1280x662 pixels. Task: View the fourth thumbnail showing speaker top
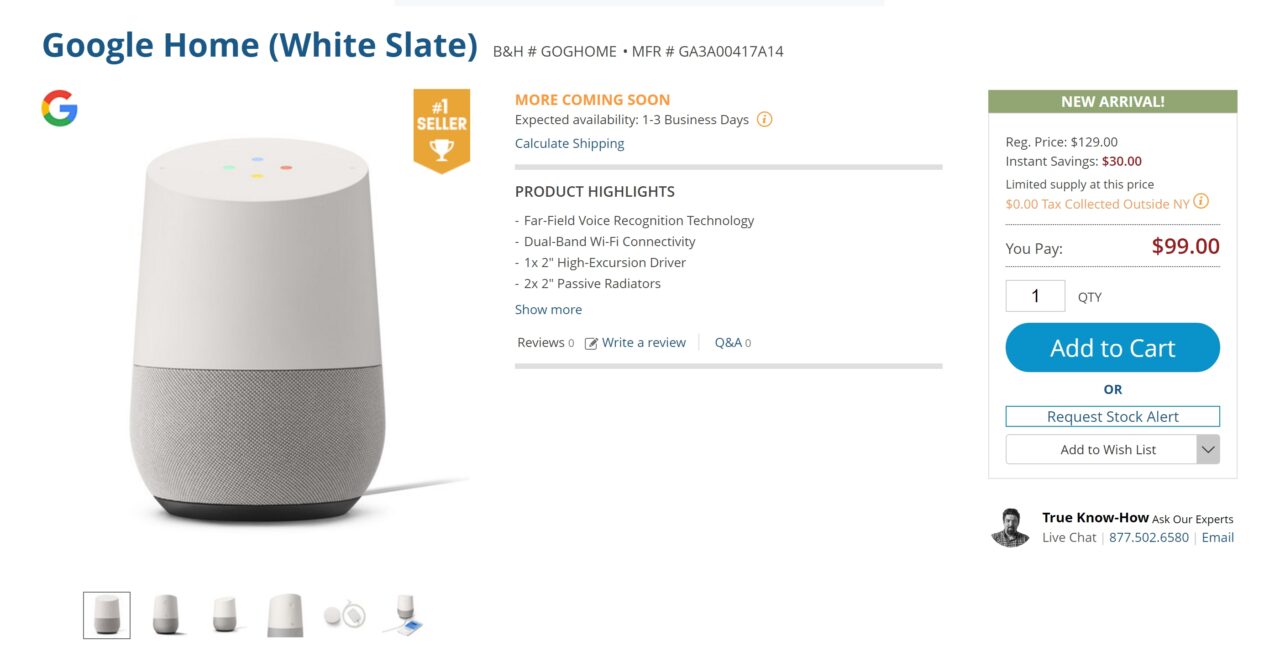(285, 615)
